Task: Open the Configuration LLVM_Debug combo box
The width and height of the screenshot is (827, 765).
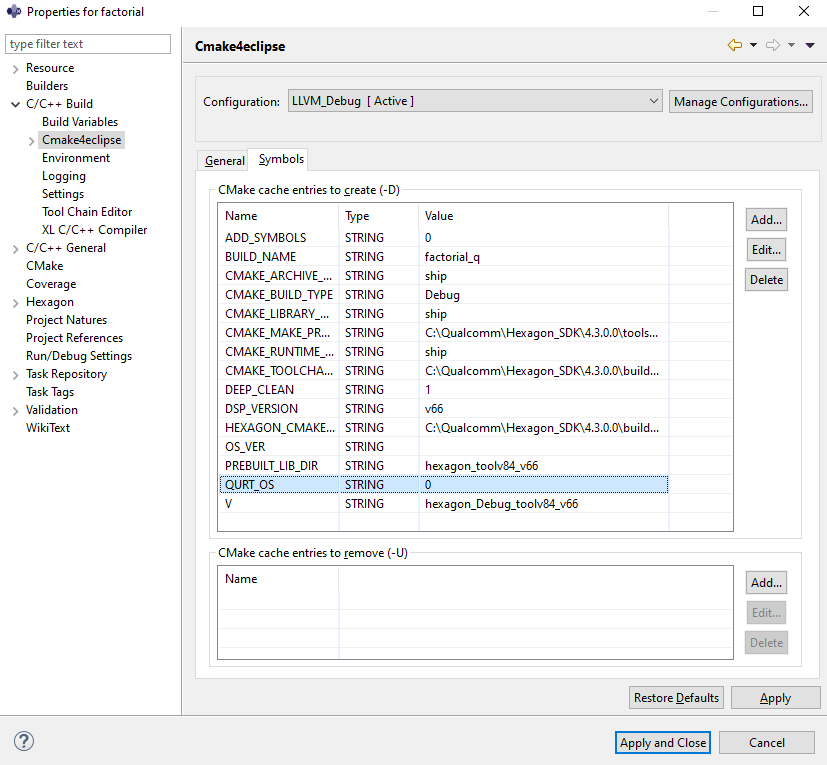Action: coord(475,101)
